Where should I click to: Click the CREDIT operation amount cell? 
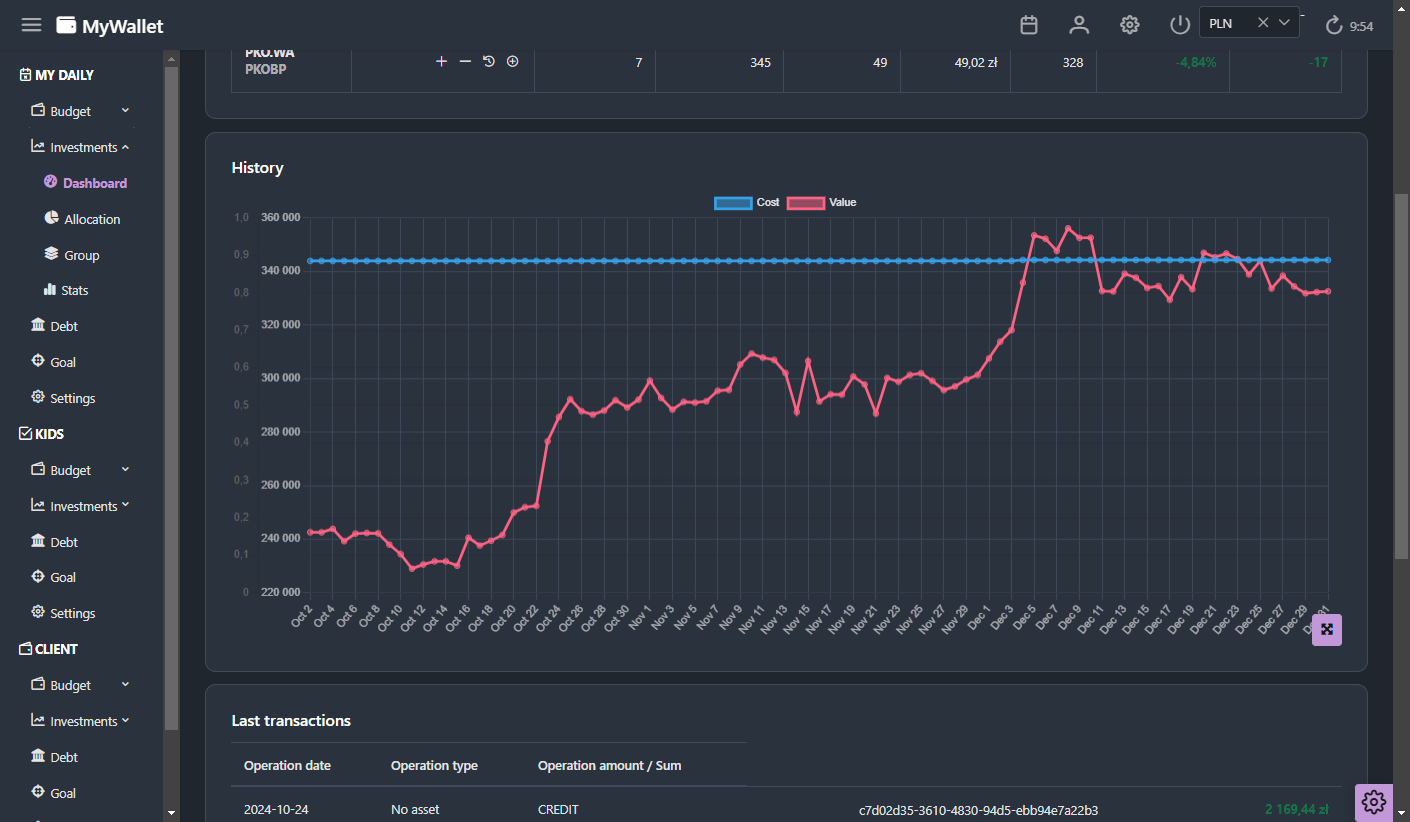coord(558,810)
